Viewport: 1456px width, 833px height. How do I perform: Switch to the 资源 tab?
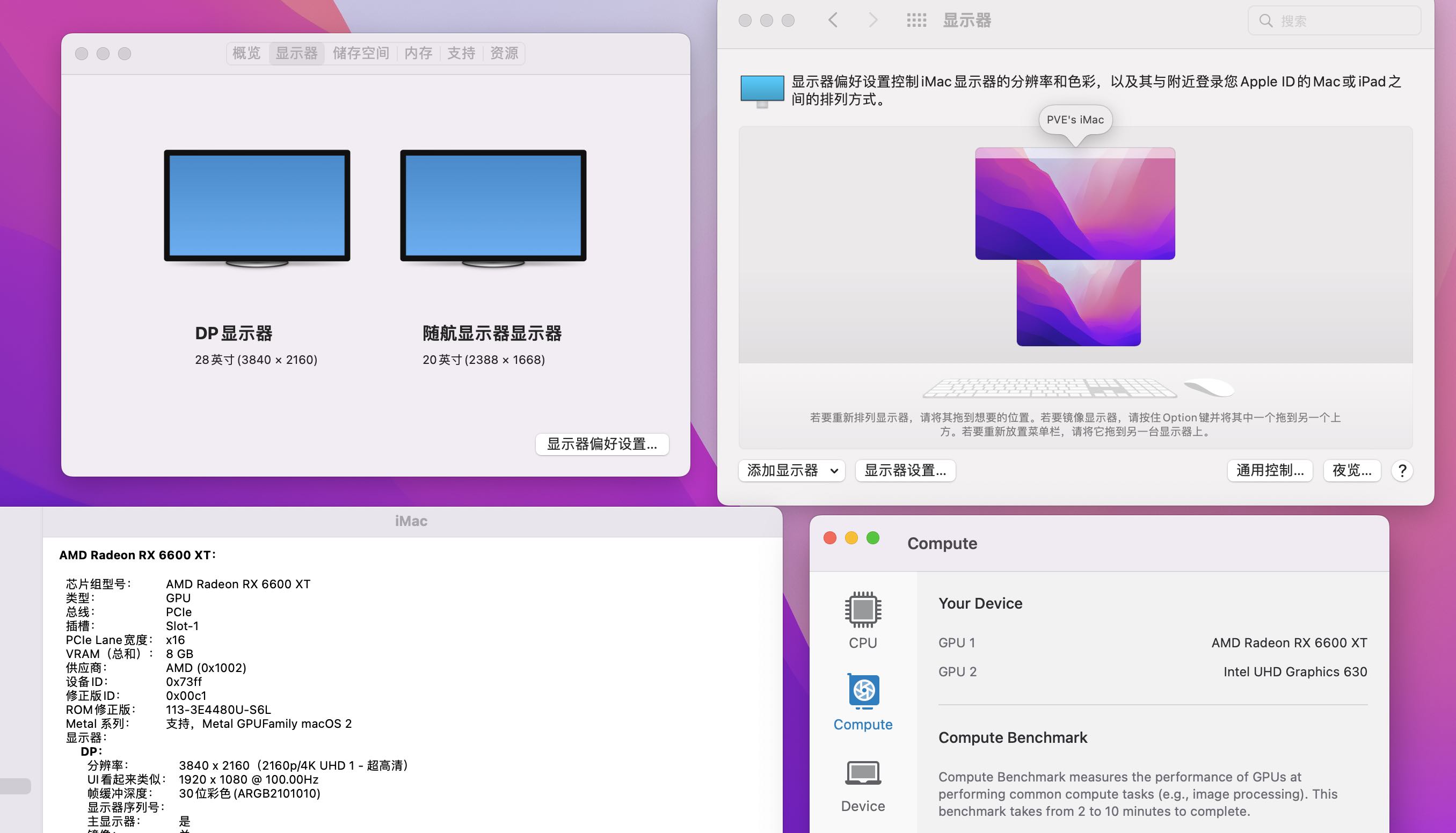point(504,53)
